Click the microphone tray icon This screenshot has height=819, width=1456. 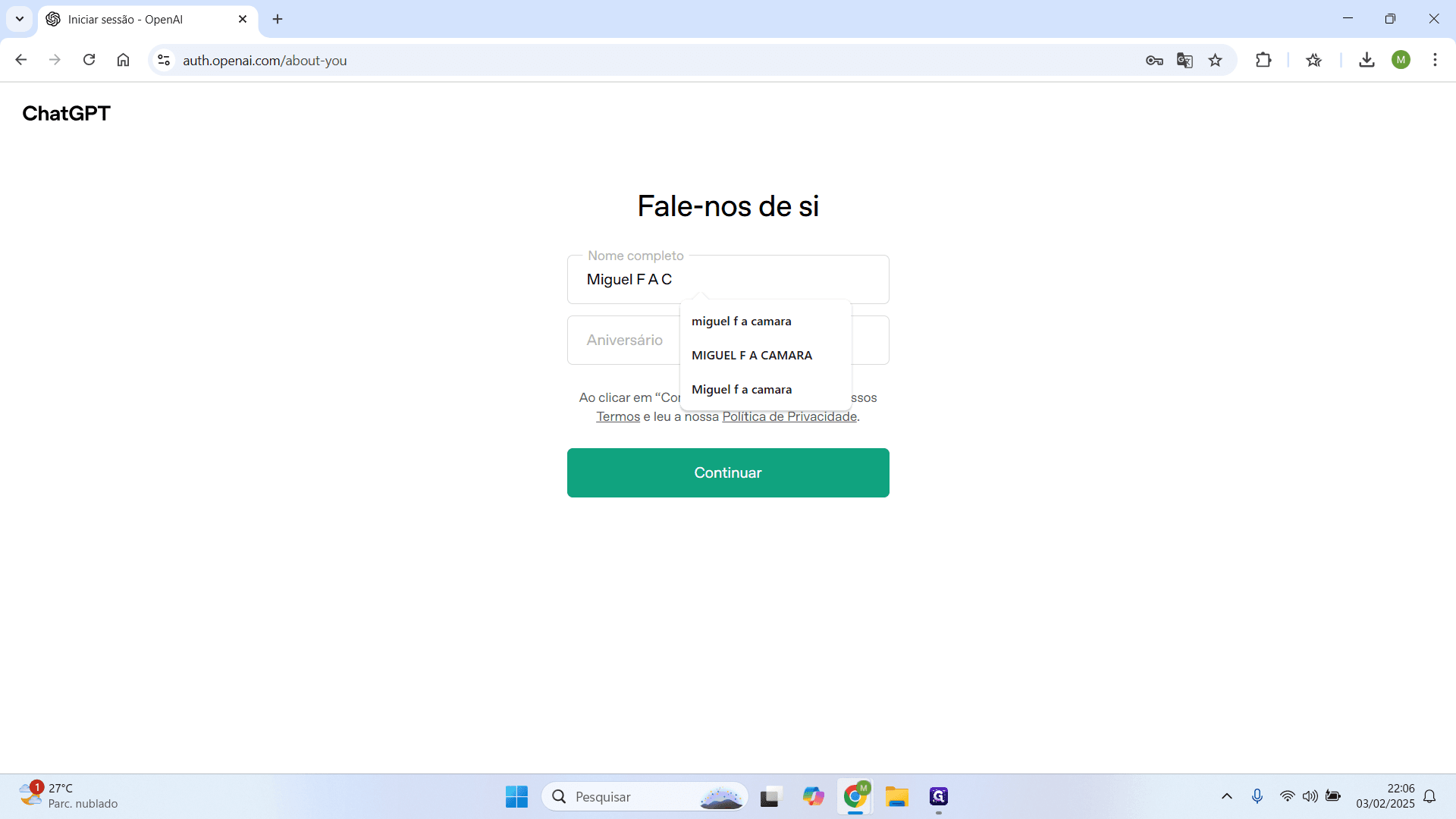coord(1257,796)
